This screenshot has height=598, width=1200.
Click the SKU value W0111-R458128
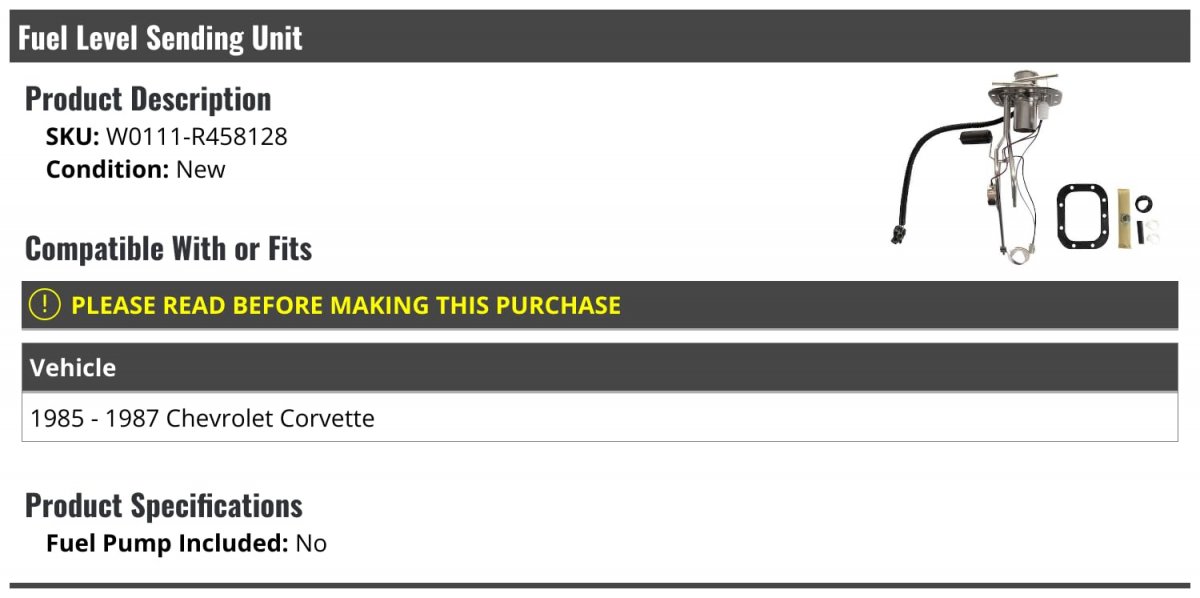pyautogui.click(x=197, y=137)
